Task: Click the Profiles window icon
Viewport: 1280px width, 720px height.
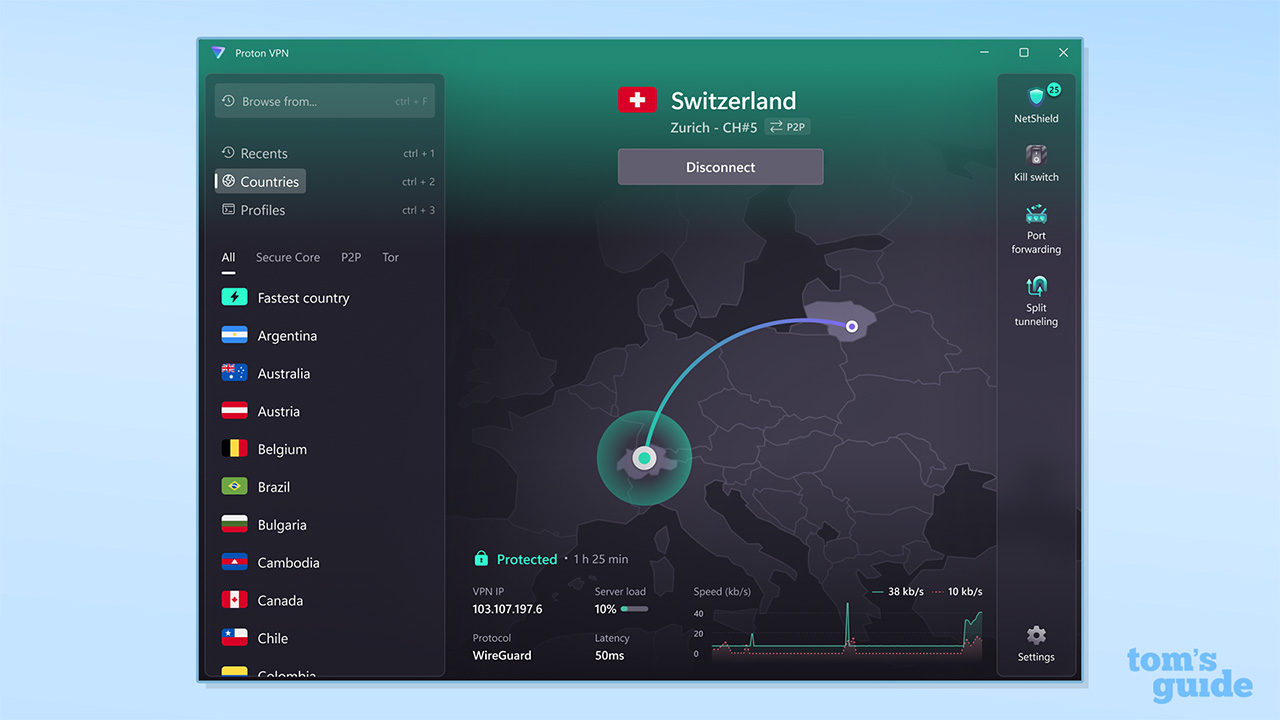Action: pyautogui.click(x=228, y=210)
